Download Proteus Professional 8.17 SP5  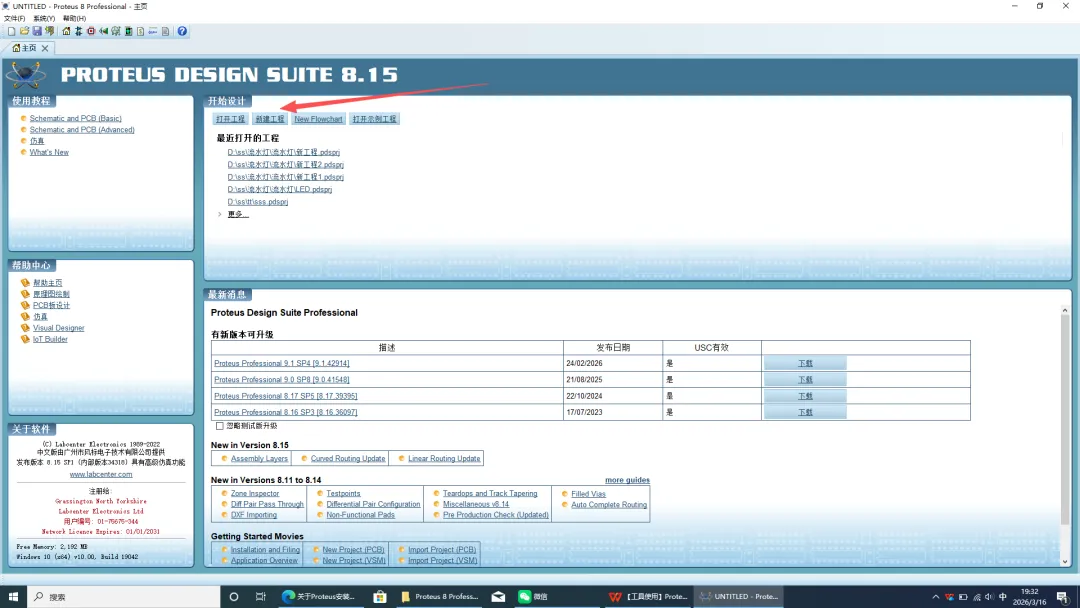pos(805,396)
